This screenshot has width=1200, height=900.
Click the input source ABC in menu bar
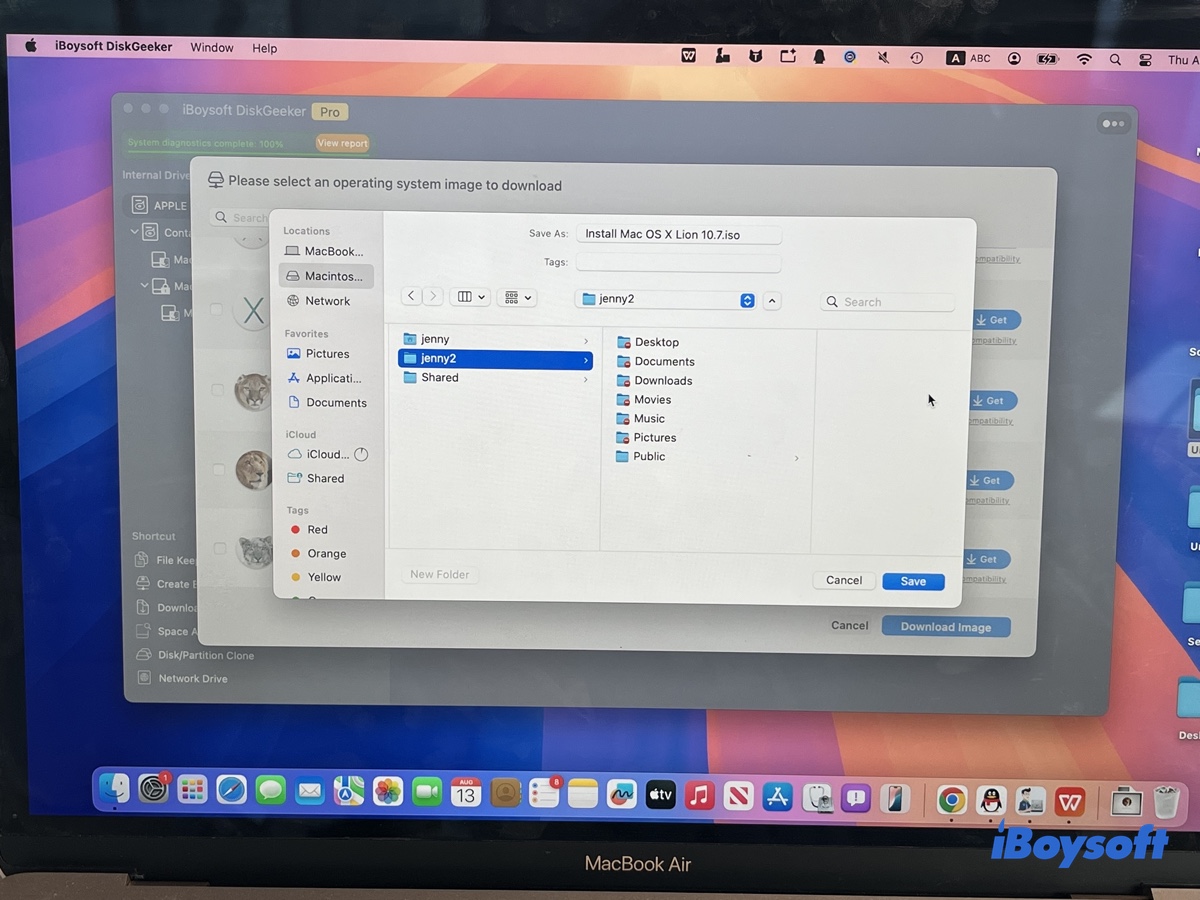coord(969,58)
